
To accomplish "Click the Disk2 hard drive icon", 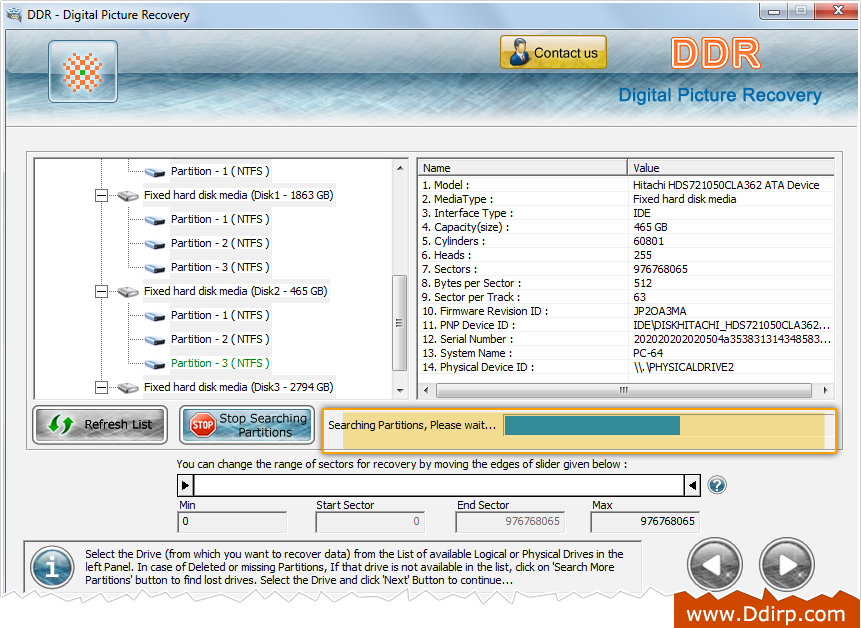I will click(x=128, y=291).
